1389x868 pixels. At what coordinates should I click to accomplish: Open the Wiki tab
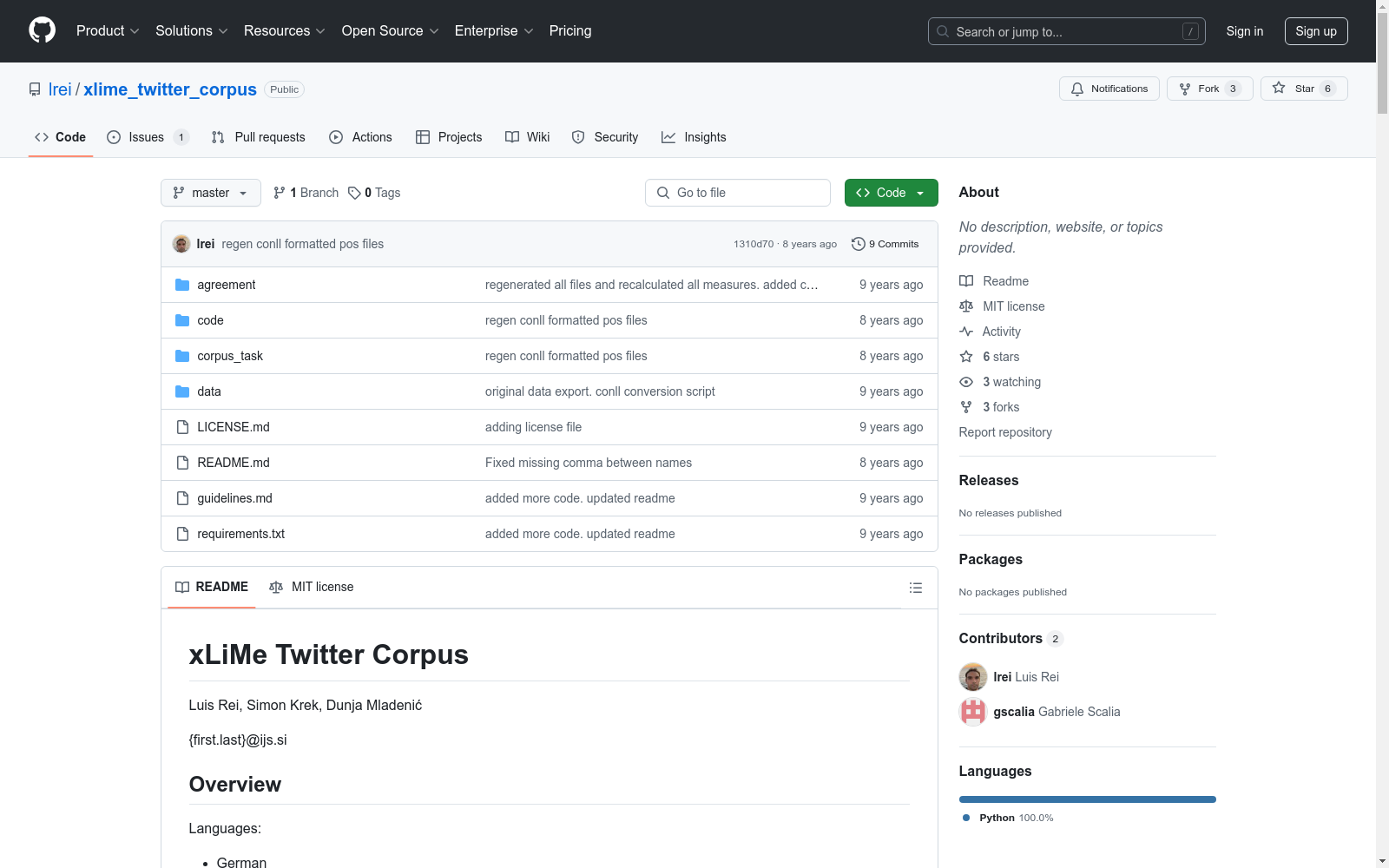(528, 137)
